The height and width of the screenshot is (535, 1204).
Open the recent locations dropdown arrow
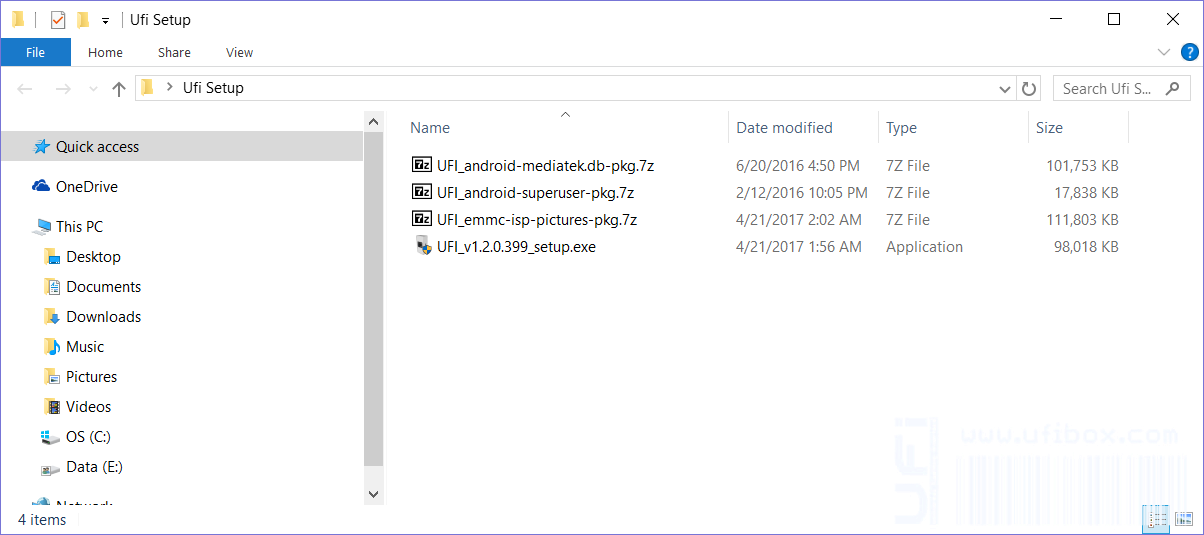click(x=94, y=89)
